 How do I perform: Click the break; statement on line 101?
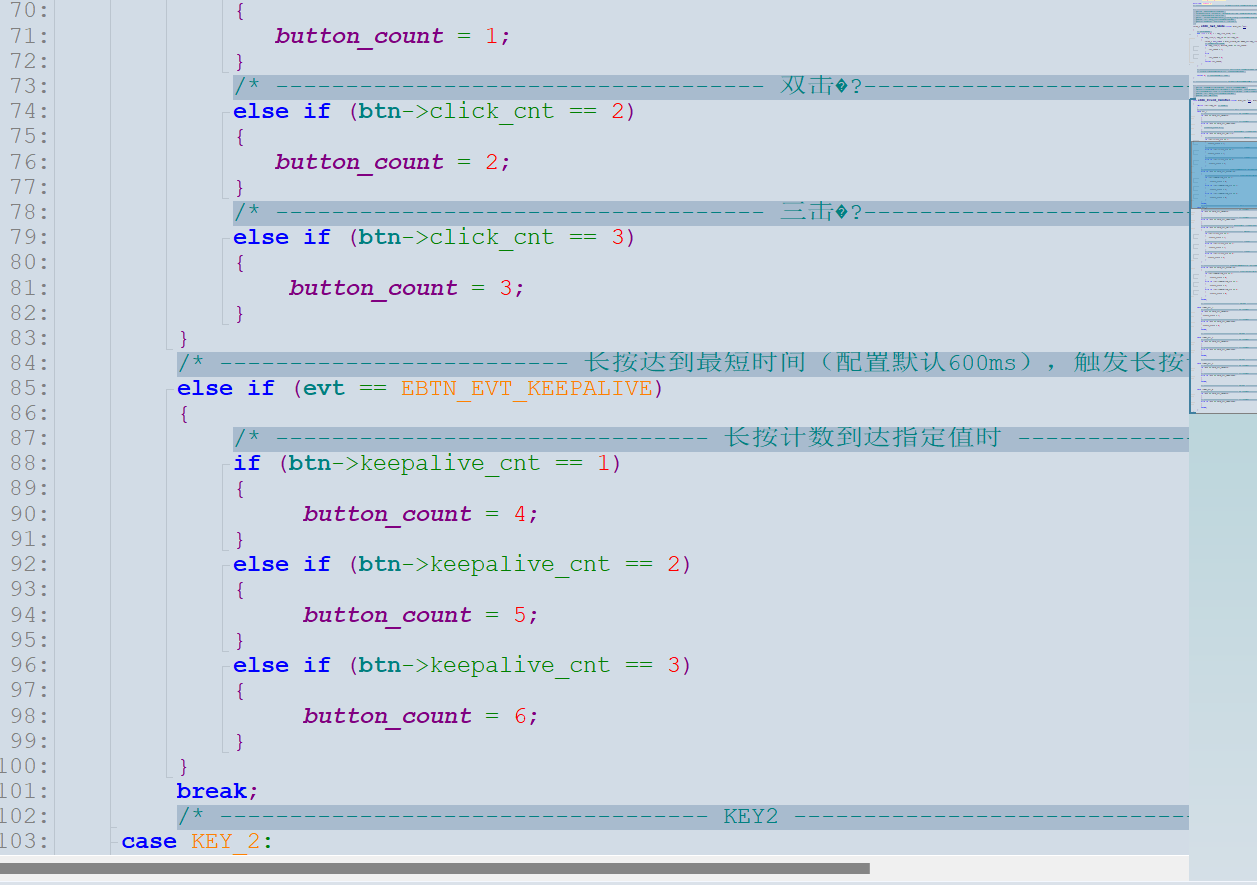(218, 791)
